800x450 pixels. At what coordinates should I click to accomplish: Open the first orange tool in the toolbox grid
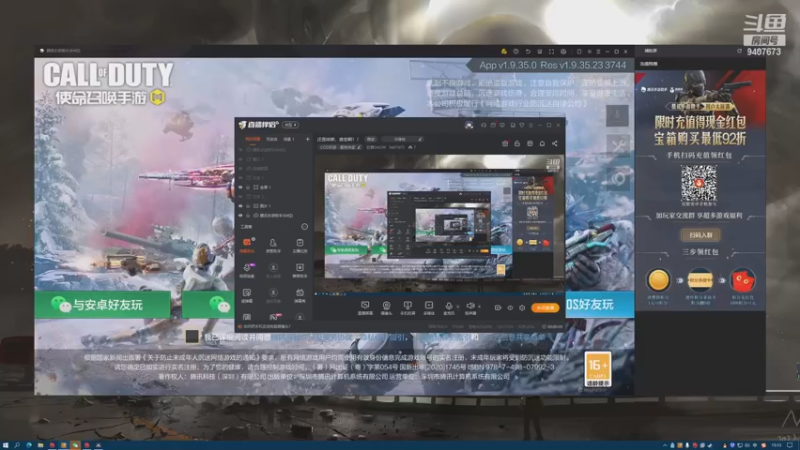click(247, 244)
